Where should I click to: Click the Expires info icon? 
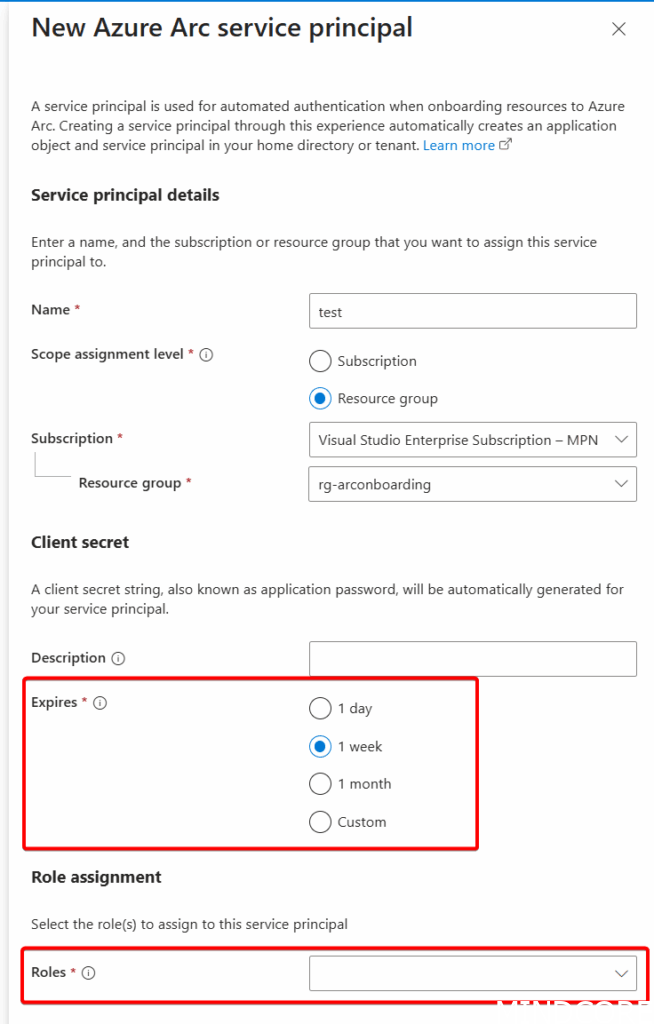tap(100, 703)
